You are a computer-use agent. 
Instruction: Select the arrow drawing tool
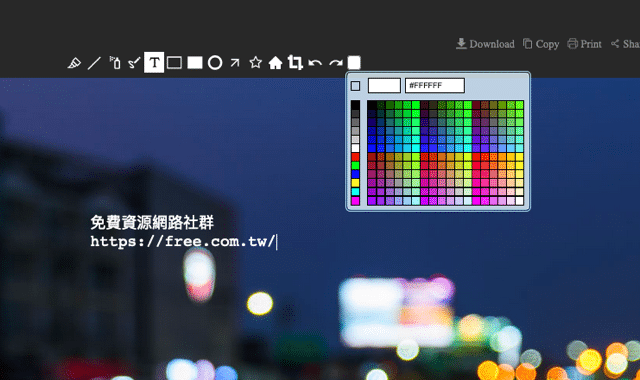click(x=235, y=63)
